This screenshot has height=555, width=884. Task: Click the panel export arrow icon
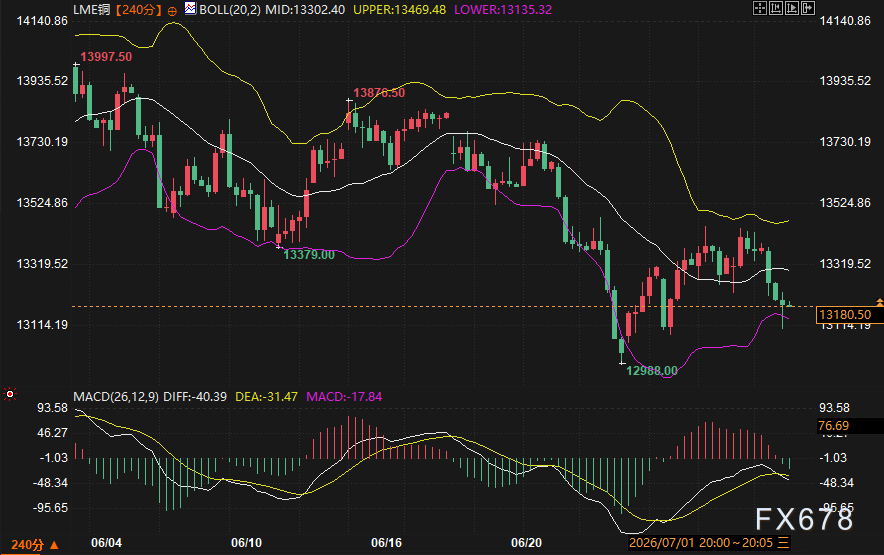pyautogui.click(x=808, y=8)
